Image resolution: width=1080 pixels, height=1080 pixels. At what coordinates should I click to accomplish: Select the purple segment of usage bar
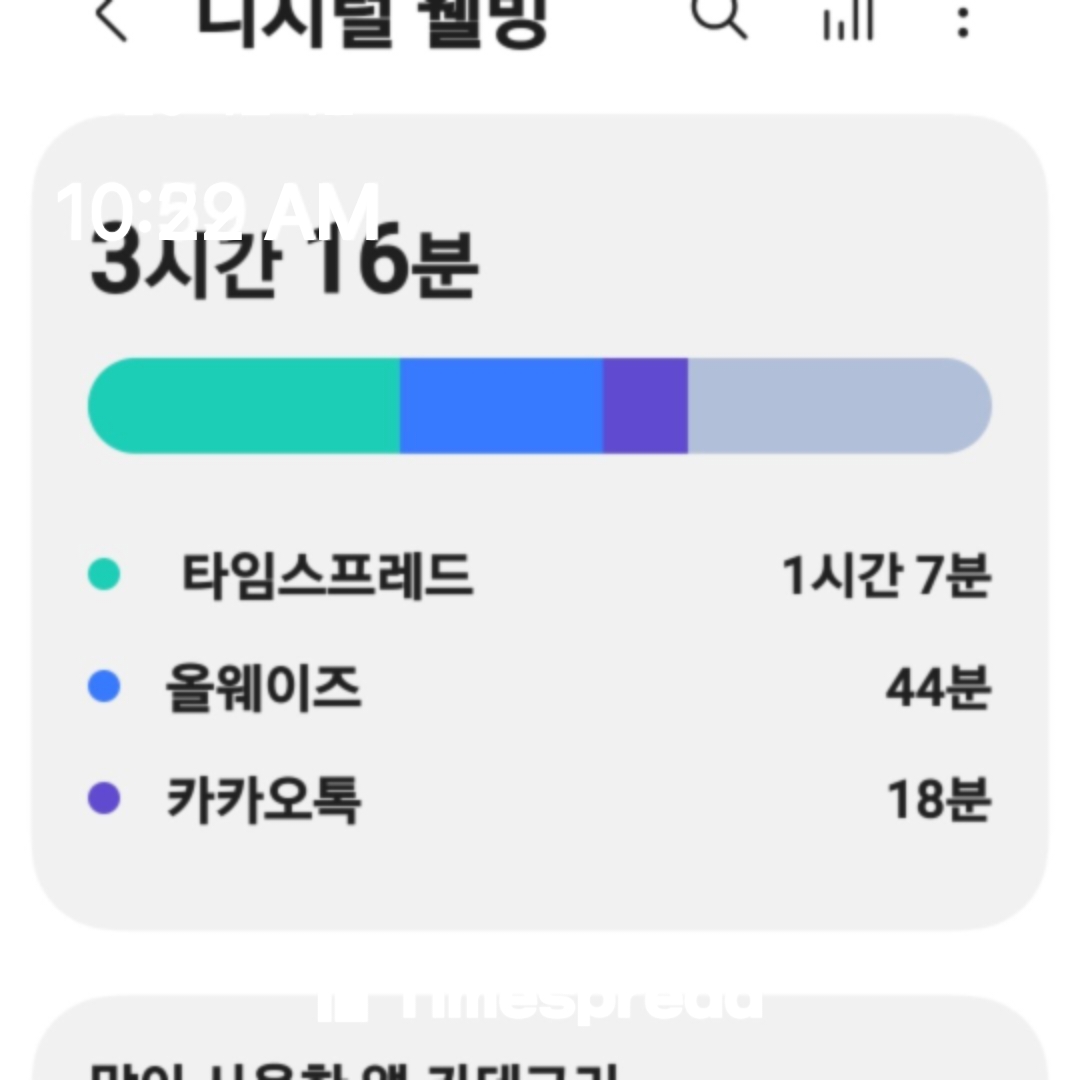click(x=645, y=406)
